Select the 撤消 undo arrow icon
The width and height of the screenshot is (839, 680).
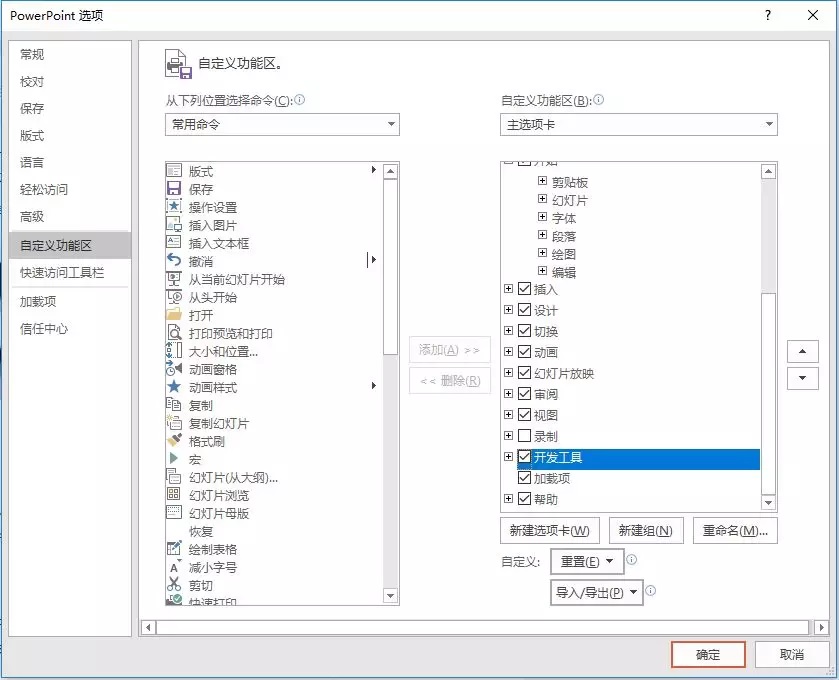(x=174, y=261)
